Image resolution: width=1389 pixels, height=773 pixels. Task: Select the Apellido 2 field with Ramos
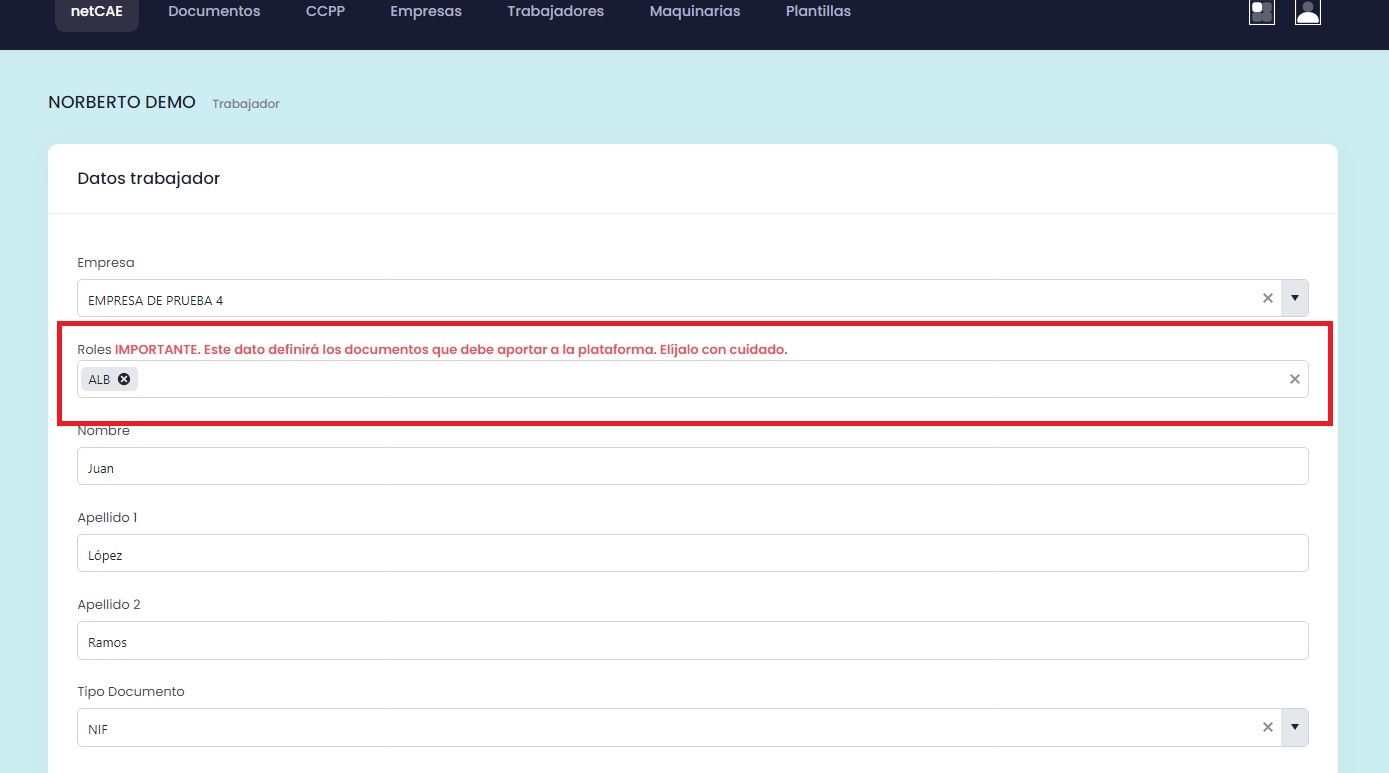point(692,641)
